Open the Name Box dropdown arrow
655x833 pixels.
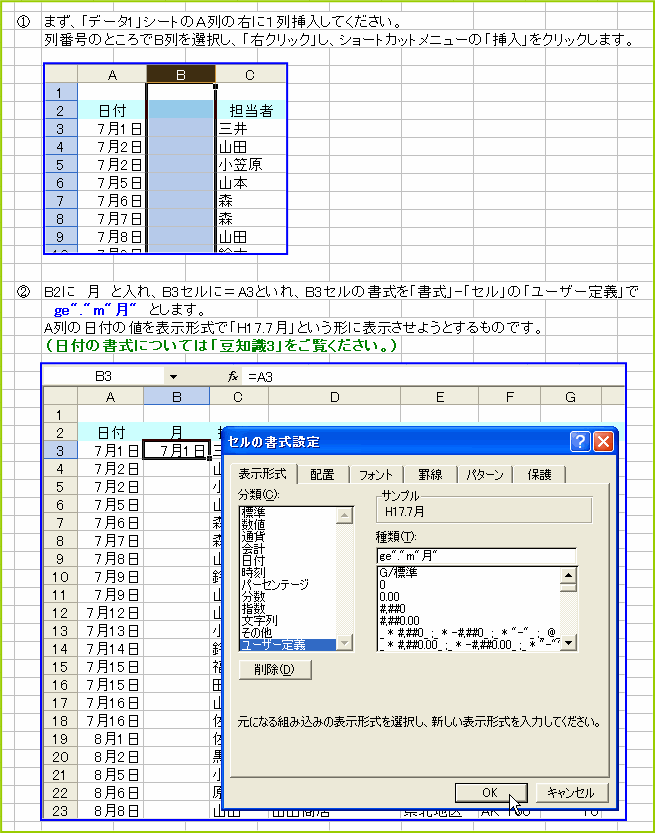tap(173, 377)
